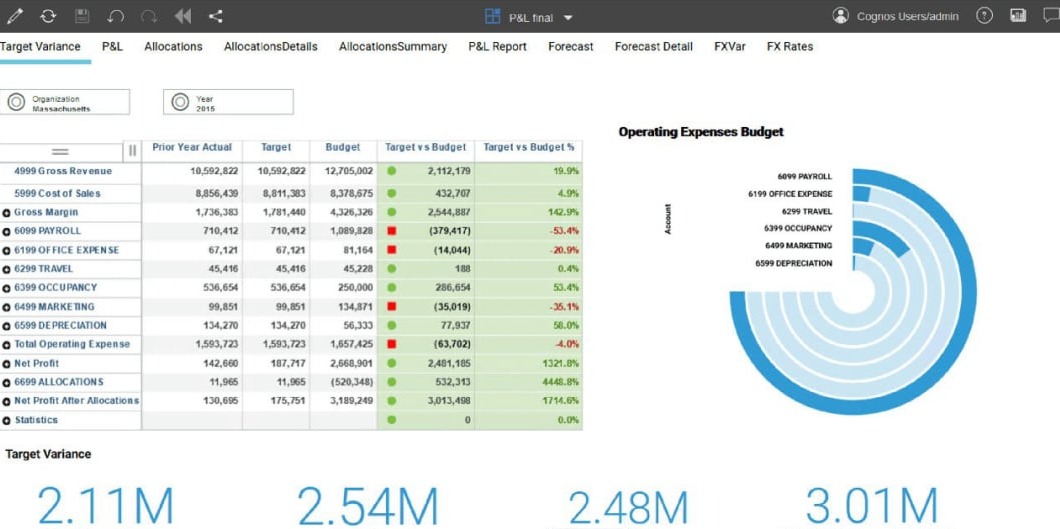Click the pencil edit mode icon
Viewport: 1060px width, 529px height.
15,16
